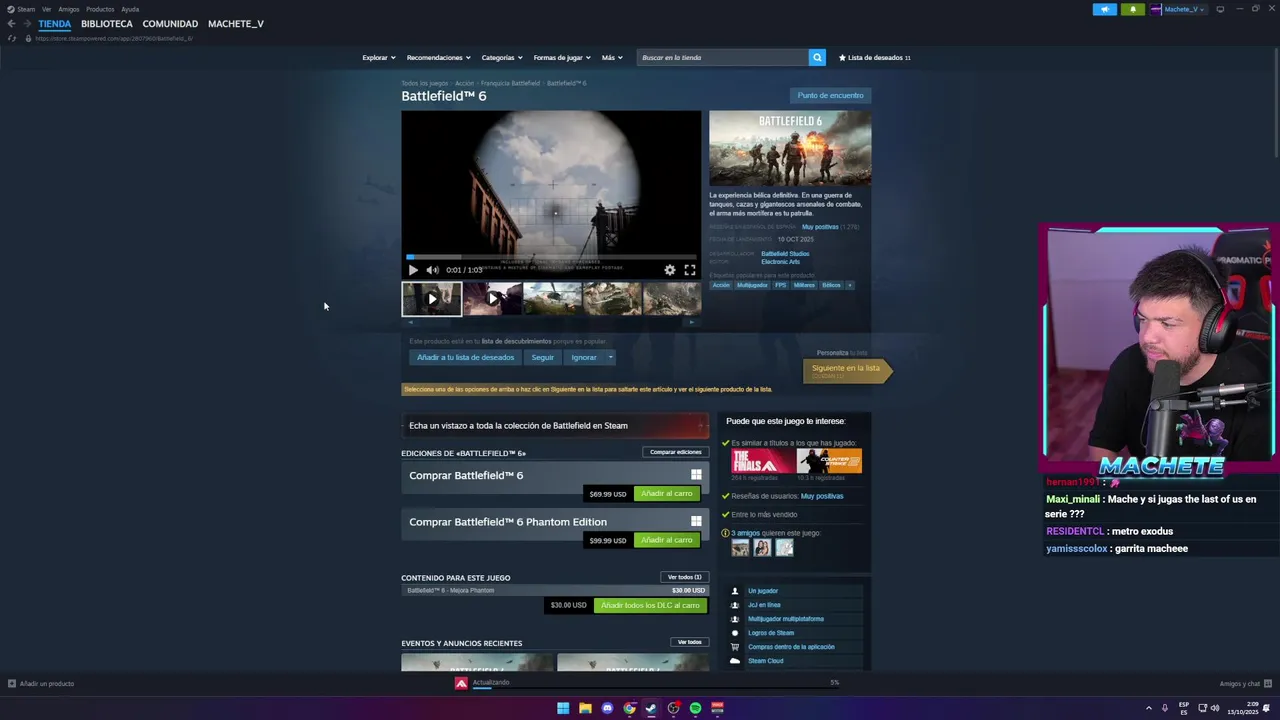Viewport: 1280px width, 720px height.
Task: Open Lista de deseados link
Action: [x=875, y=57]
